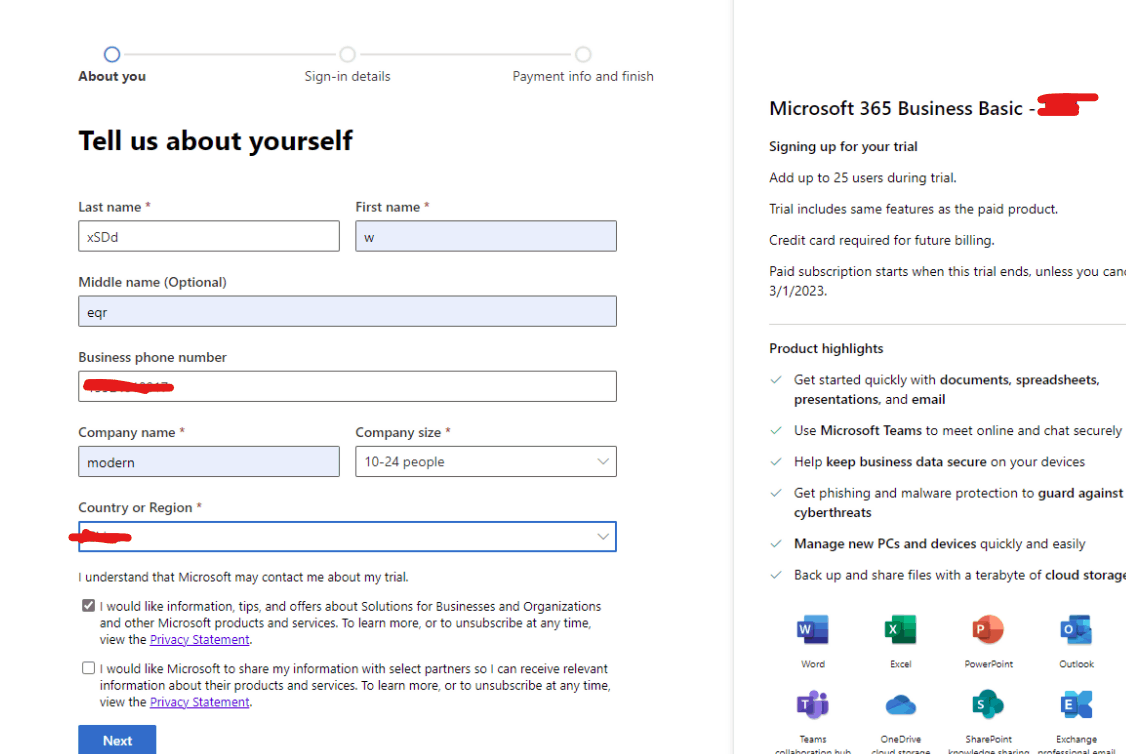Click the Last name input field

coord(209,236)
